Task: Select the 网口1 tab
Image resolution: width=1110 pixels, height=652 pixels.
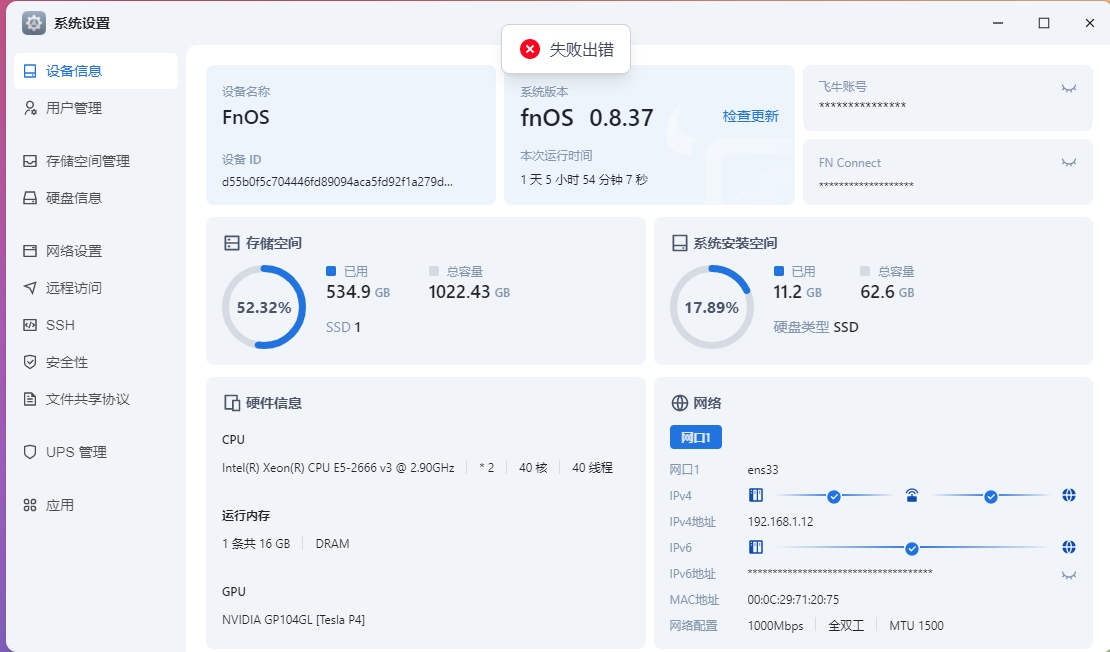Action: pyautogui.click(x=696, y=437)
